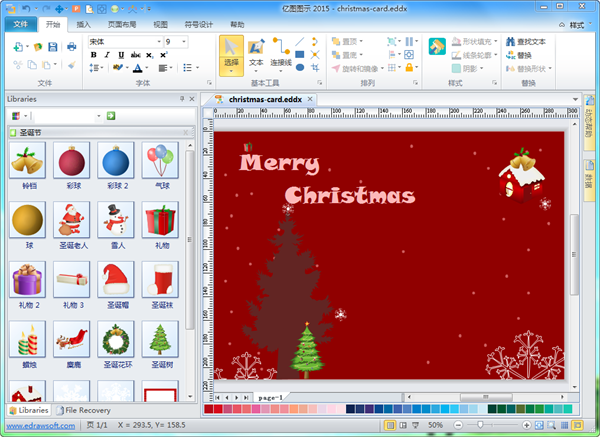Viewport: 600px width, 437px height.
Task: Open the 帮助 help tab
Action: pos(237,24)
